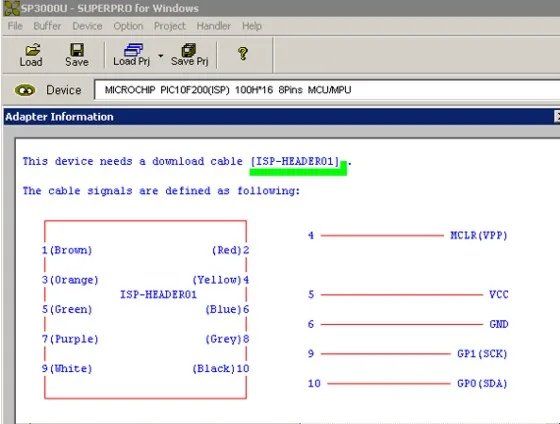The height and width of the screenshot is (424, 560).
Task: Open the Option menu
Action: (128, 26)
